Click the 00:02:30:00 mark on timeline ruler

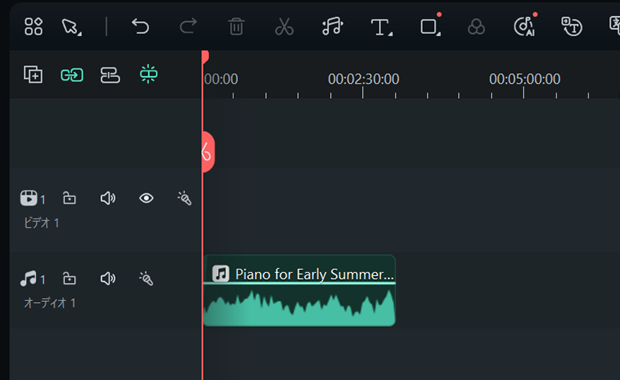(x=363, y=79)
